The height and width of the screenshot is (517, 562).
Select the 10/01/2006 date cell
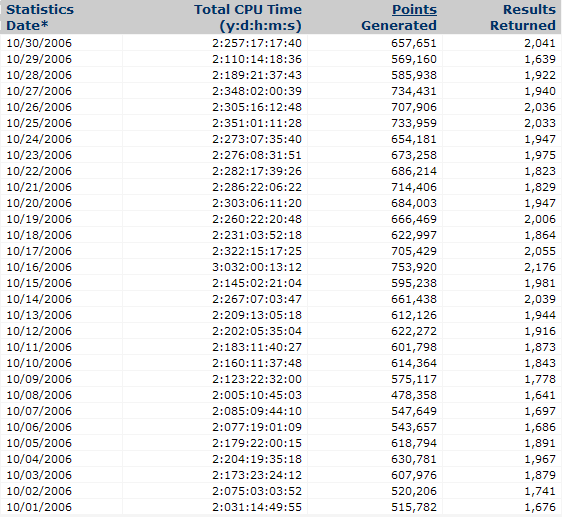coord(39,507)
